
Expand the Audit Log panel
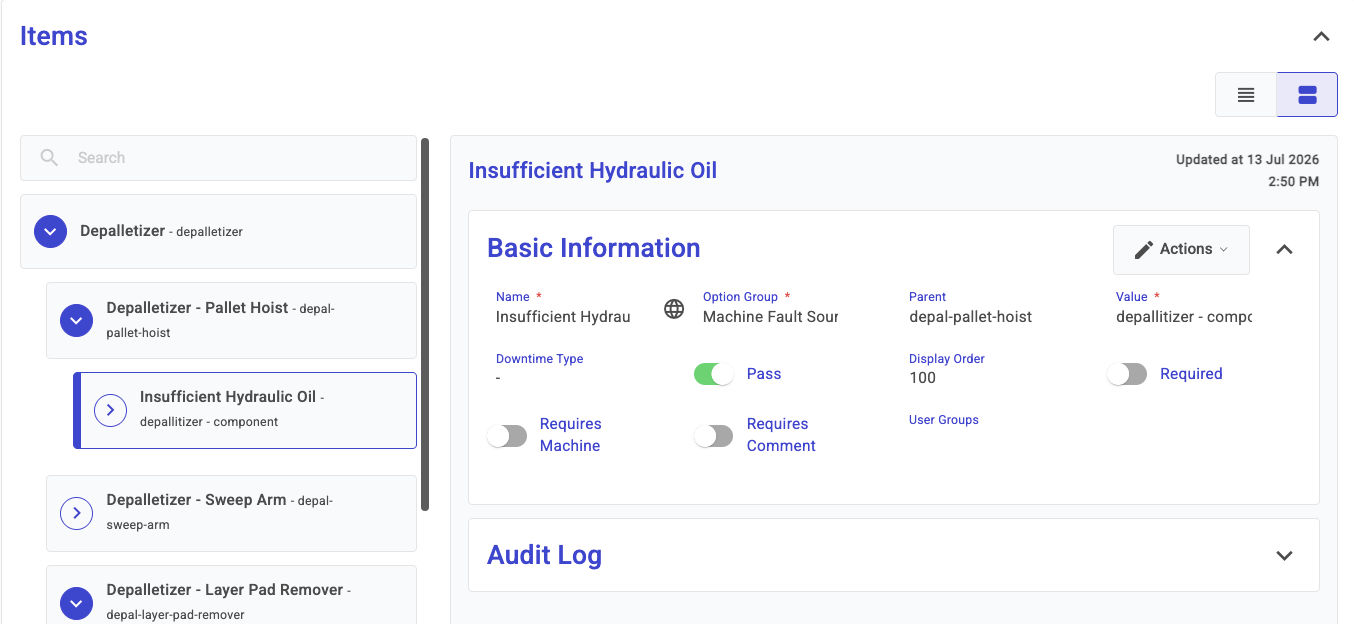[1285, 555]
